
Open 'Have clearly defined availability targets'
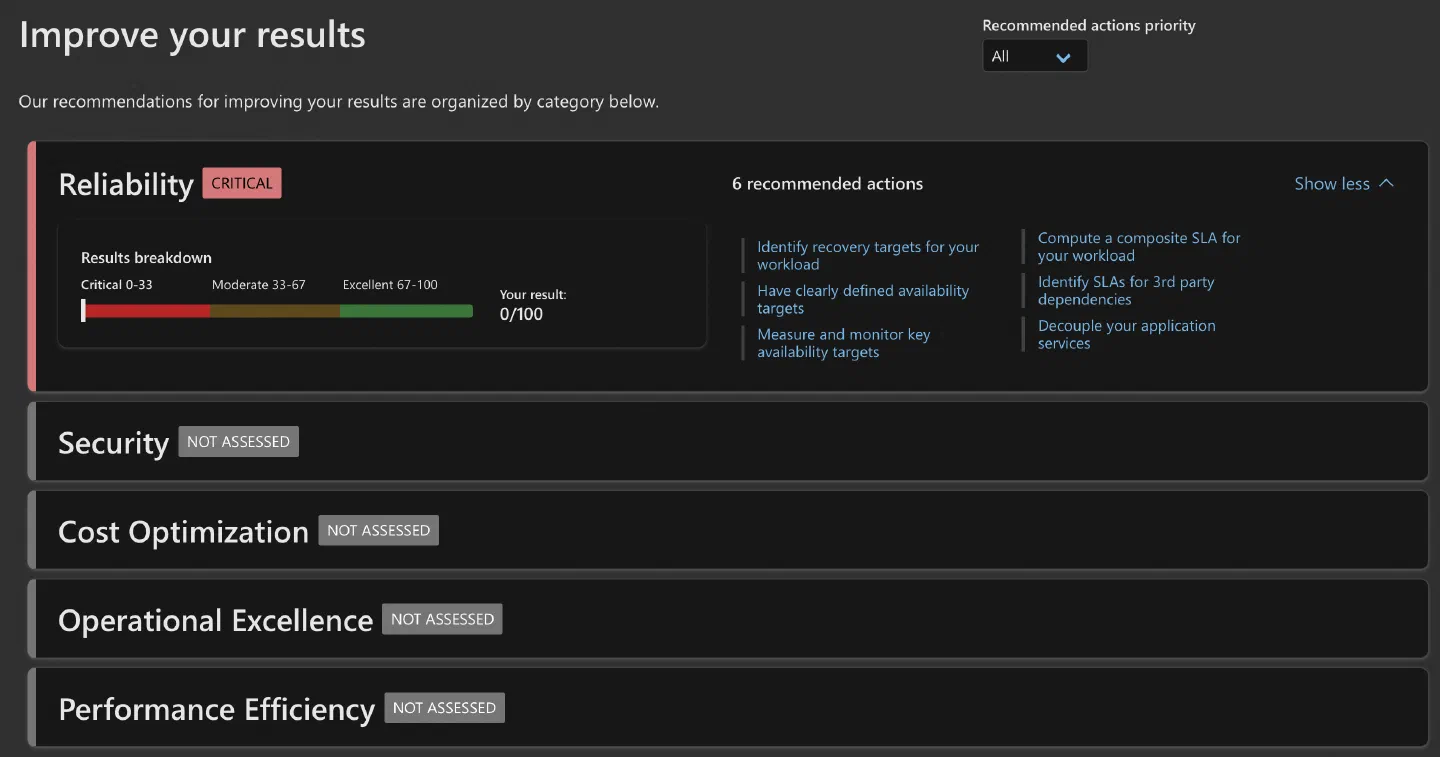tap(863, 300)
